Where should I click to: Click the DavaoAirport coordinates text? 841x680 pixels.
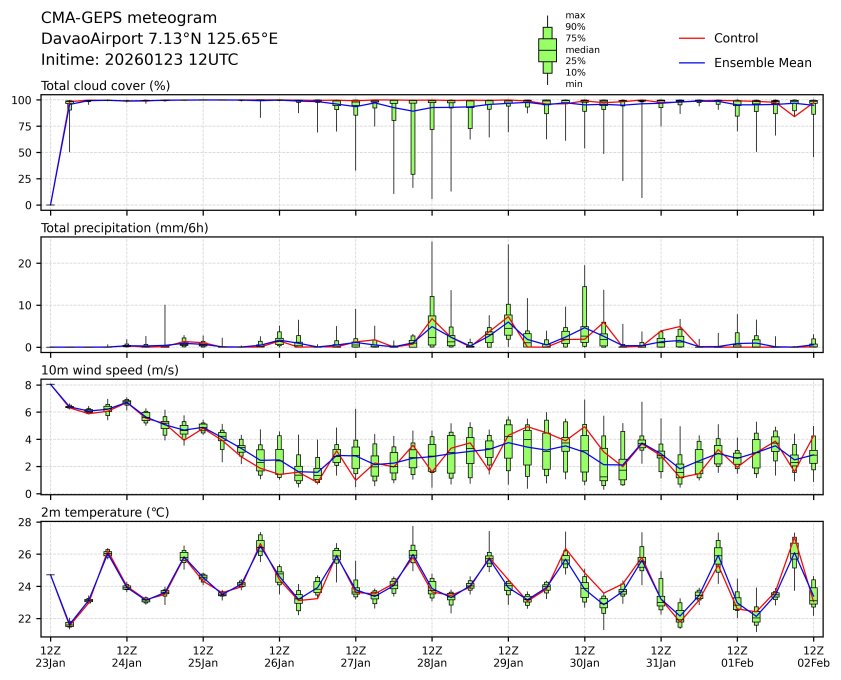click(159, 39)
